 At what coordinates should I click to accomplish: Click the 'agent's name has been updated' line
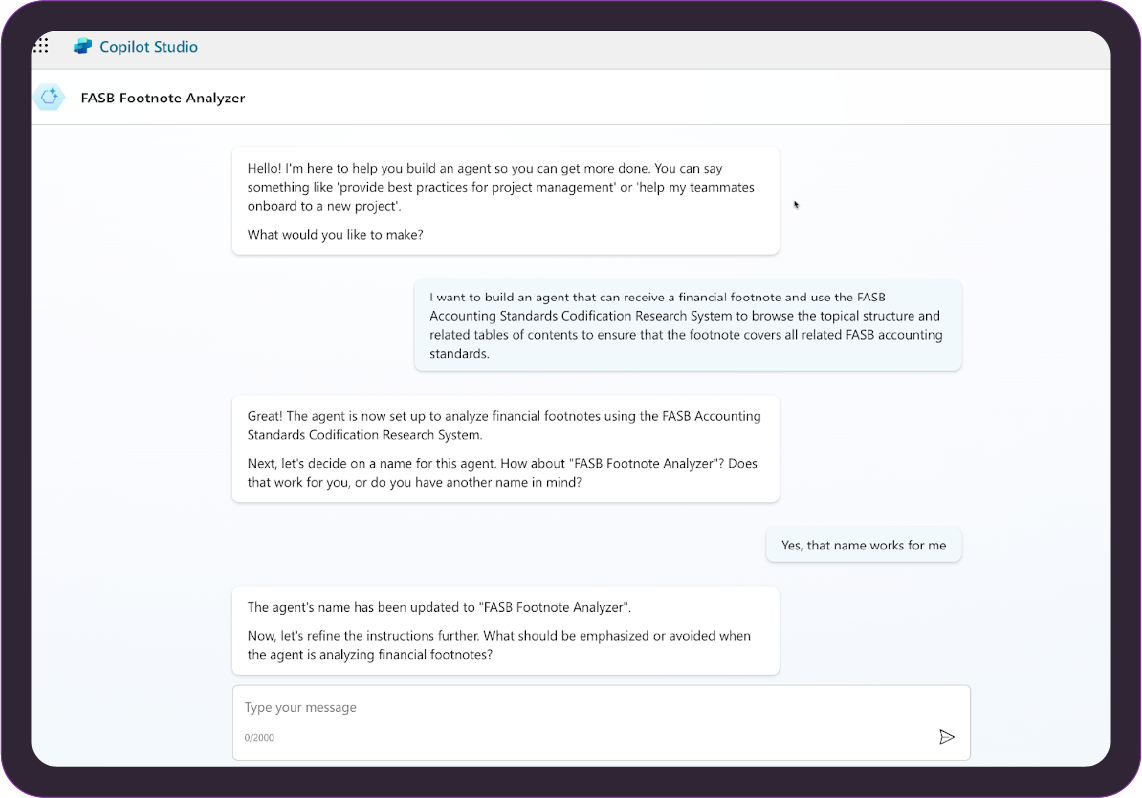coord(439,607)
